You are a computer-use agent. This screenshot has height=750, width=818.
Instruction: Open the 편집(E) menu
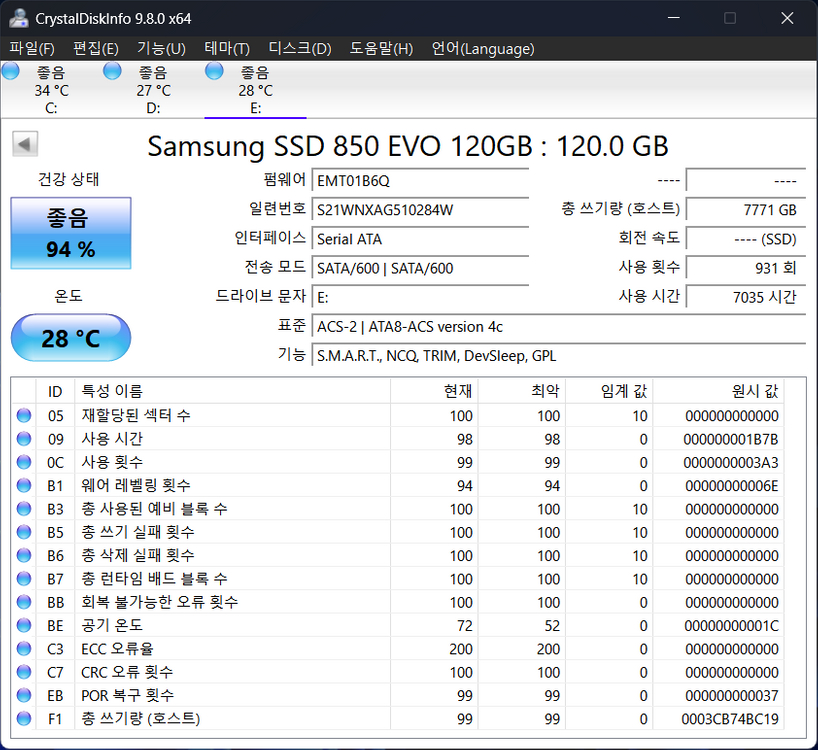pyautogui.click(x=96, y=49)
